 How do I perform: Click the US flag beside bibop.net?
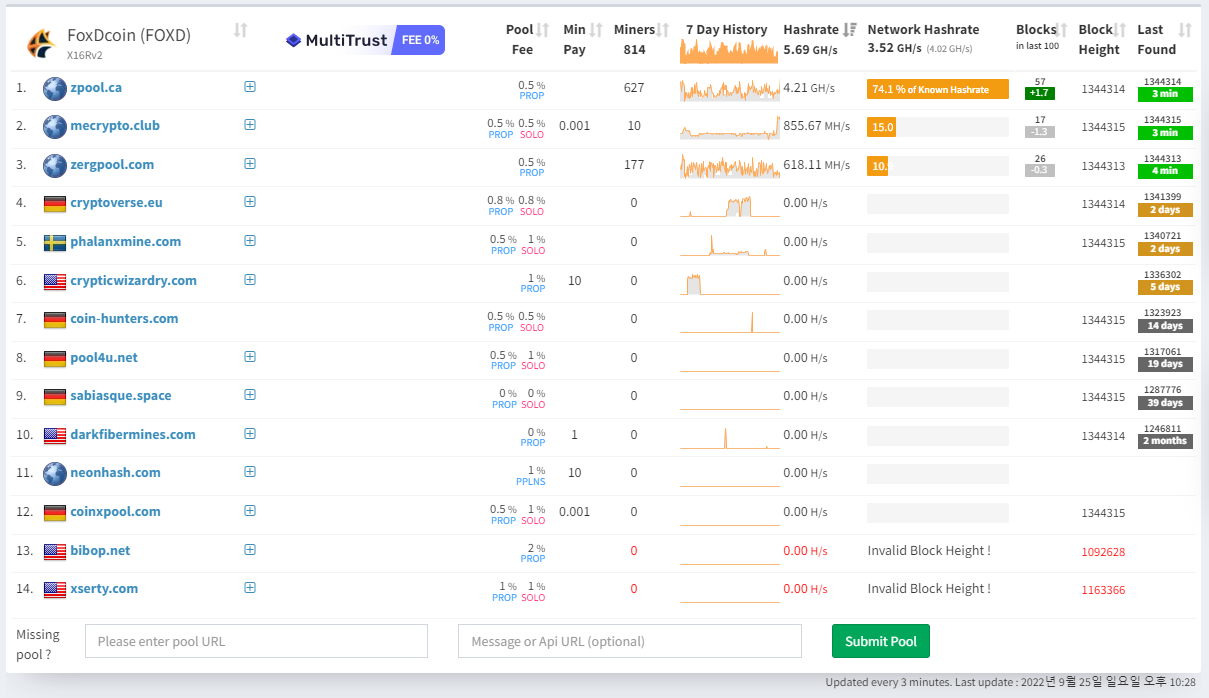click(55, 552)
